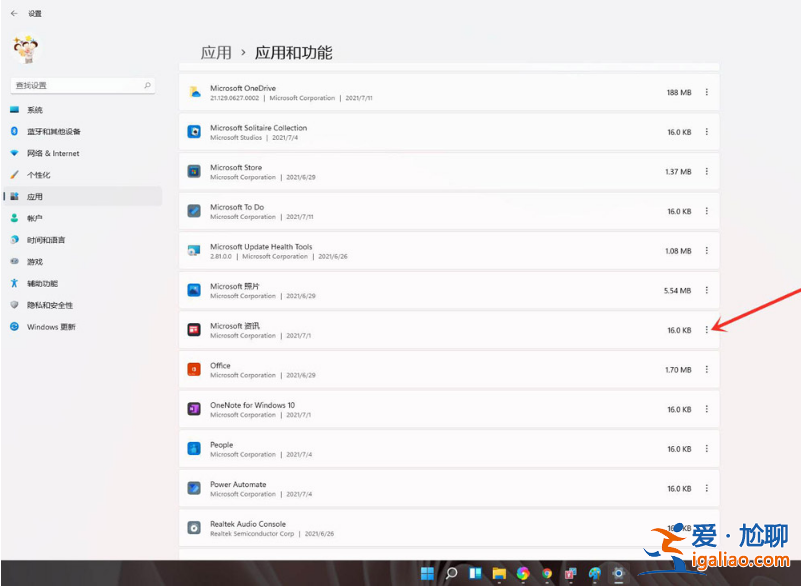Click the Microsoft 照片 app icon

coord(194,290)
